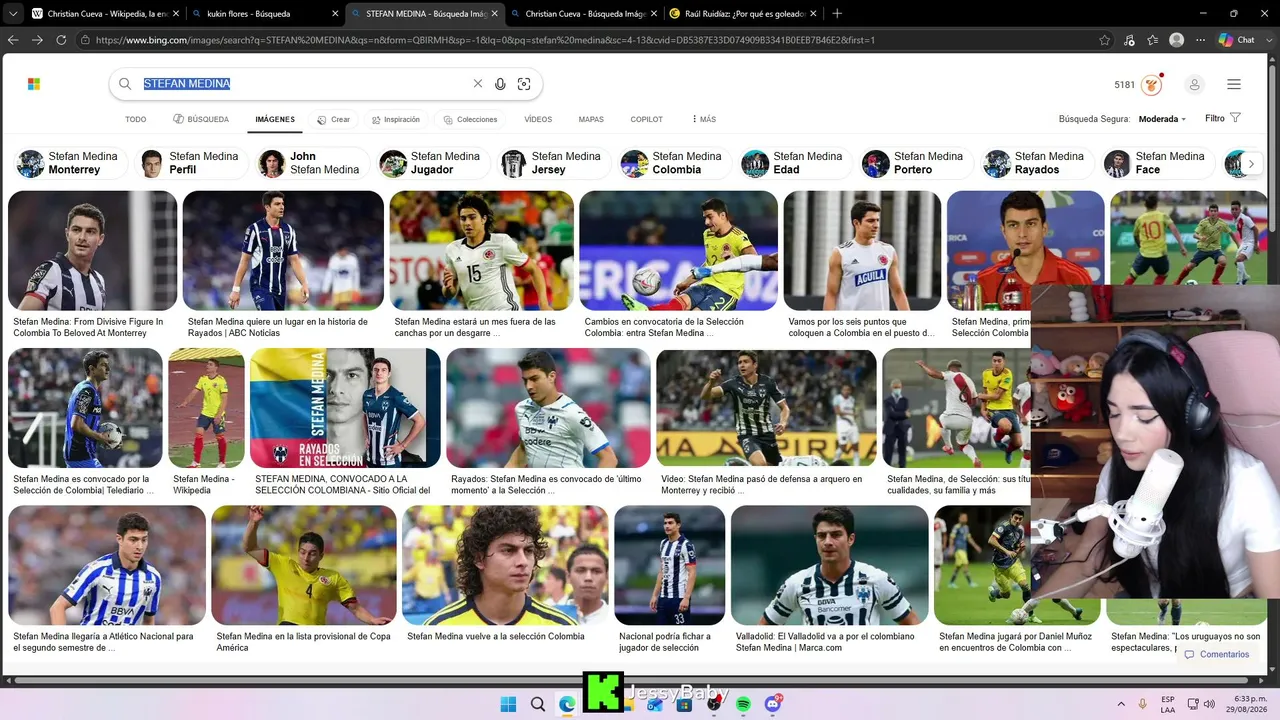Click the STEFAN MEDINA search text field
Screen dimensions: 1280x720
[x=304, y=84]
